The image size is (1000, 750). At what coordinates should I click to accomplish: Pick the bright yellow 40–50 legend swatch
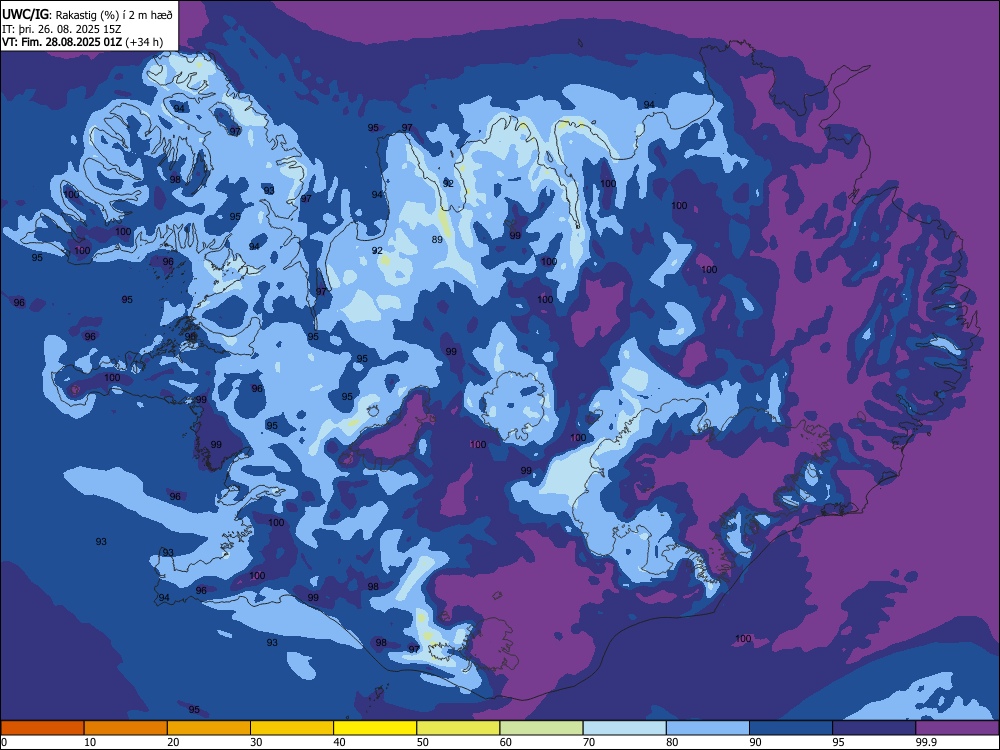[x=375, y=728]
